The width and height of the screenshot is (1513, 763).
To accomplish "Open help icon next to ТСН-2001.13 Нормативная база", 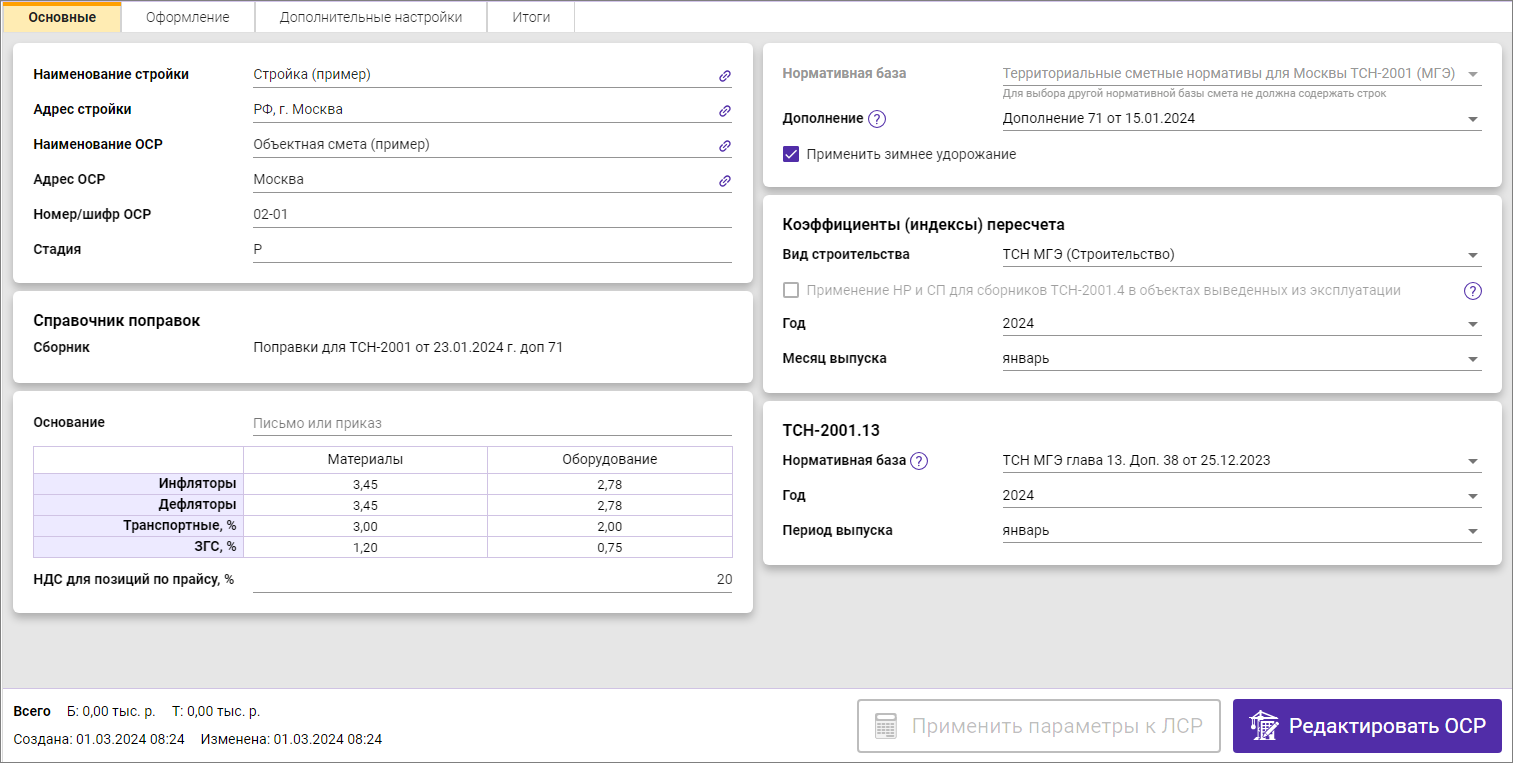I will [919, 461].
